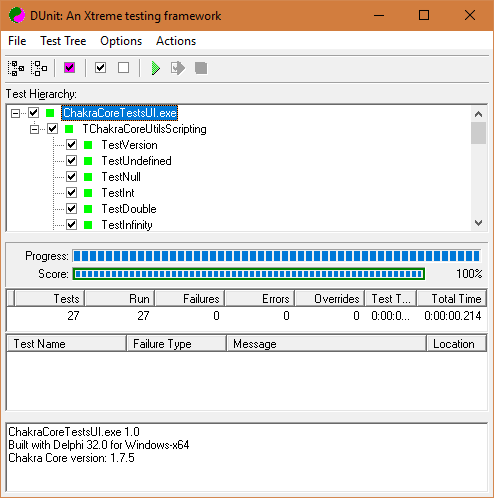Click the deselect current test empty box icon
Image resolution: width=494 pixels, height=498 pixels.
[123, 68]
